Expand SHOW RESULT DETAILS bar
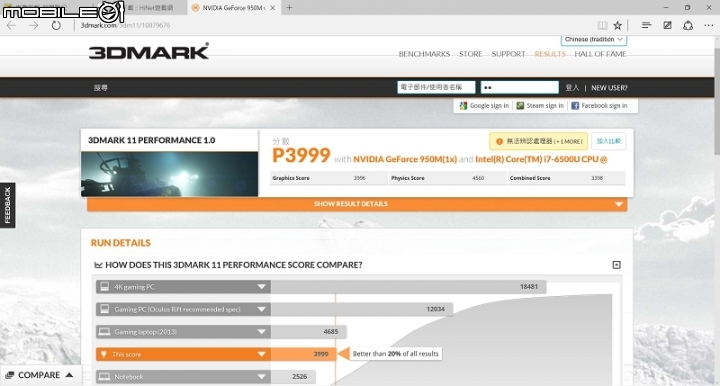720x386 pixels. (x=357, y=204)
